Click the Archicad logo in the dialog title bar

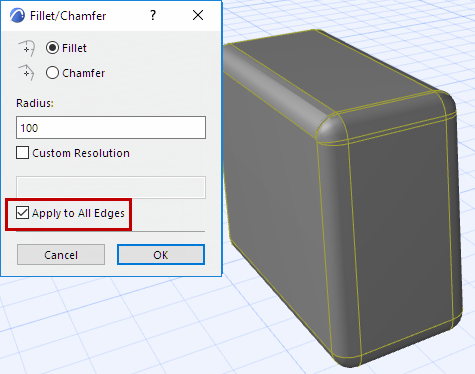[x=17, y=15]
